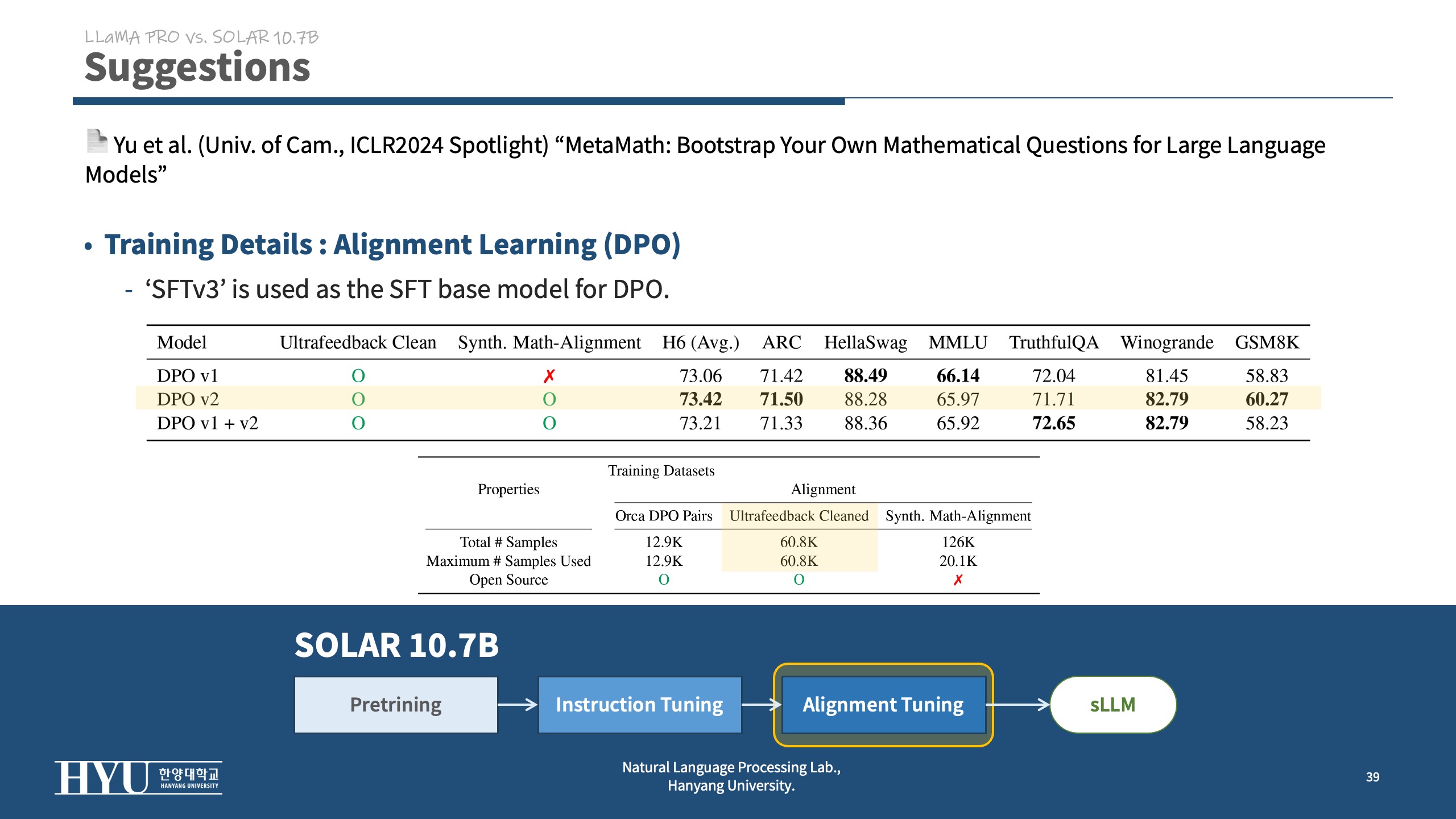Click the arrow between Pretrining and Instruction Tuning
The height and width of the screenshot is (819, 1456).
click(x=517, y=705)
